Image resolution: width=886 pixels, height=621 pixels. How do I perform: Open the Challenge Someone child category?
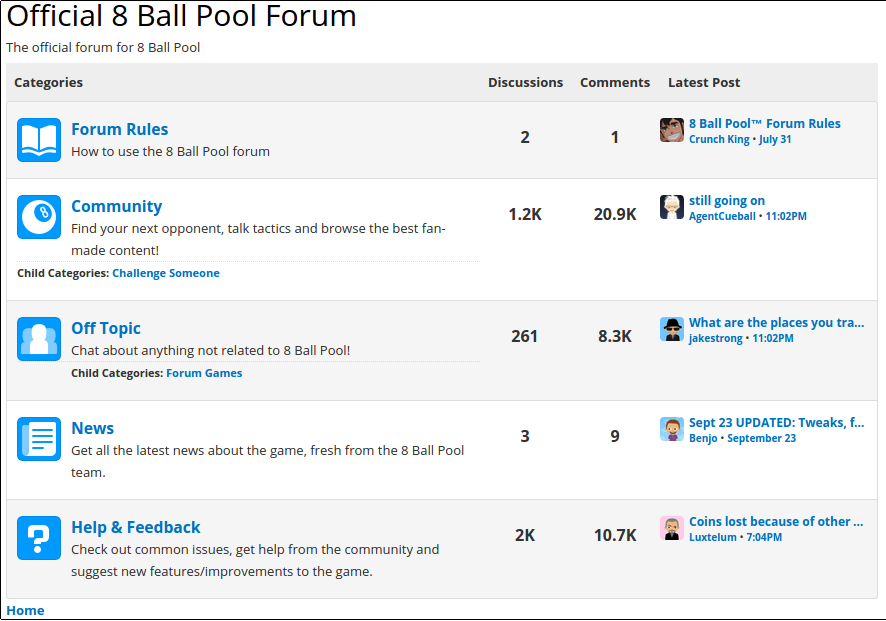[x=165, y=273]
